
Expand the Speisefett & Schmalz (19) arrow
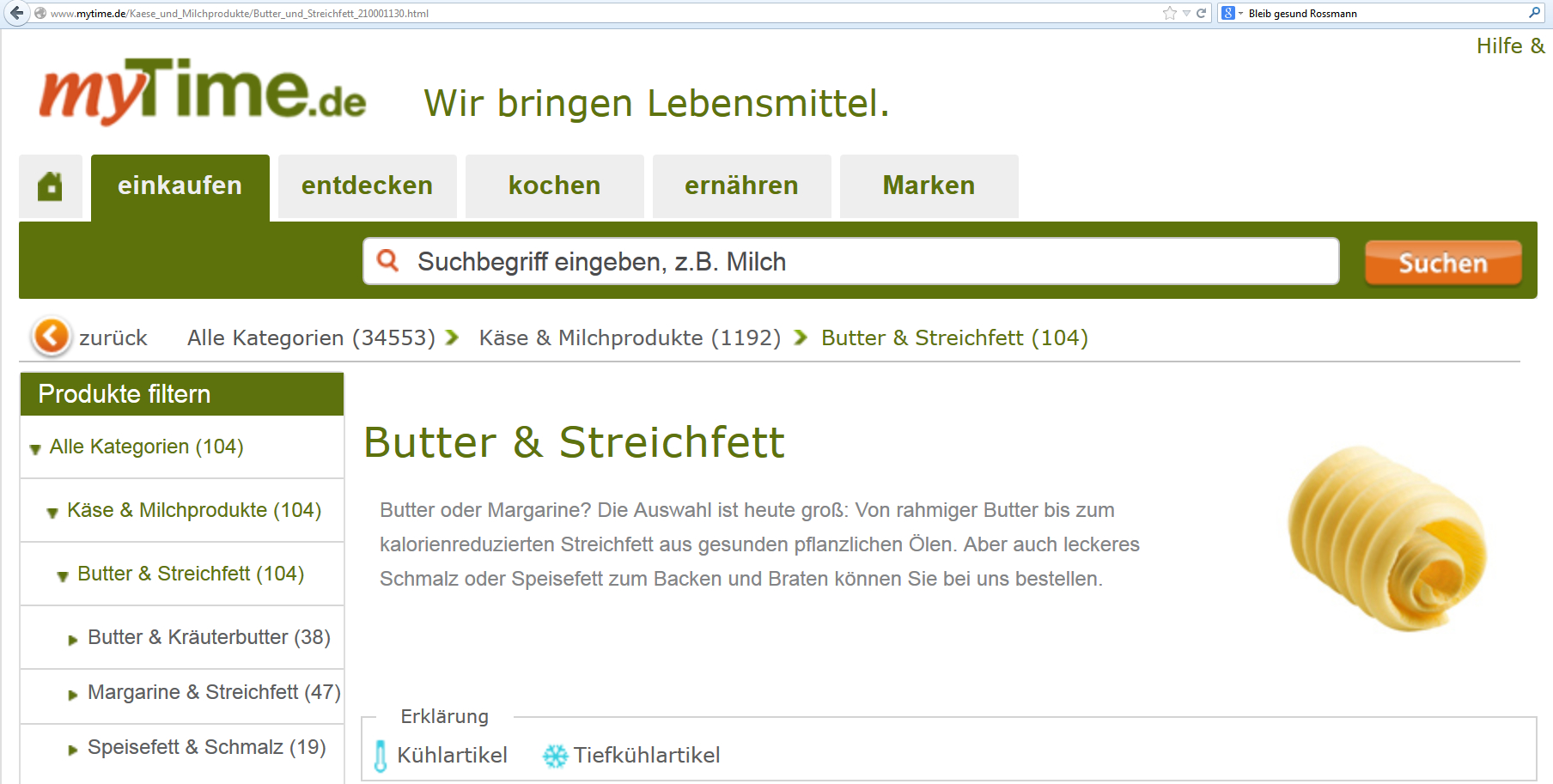point(73,750)
